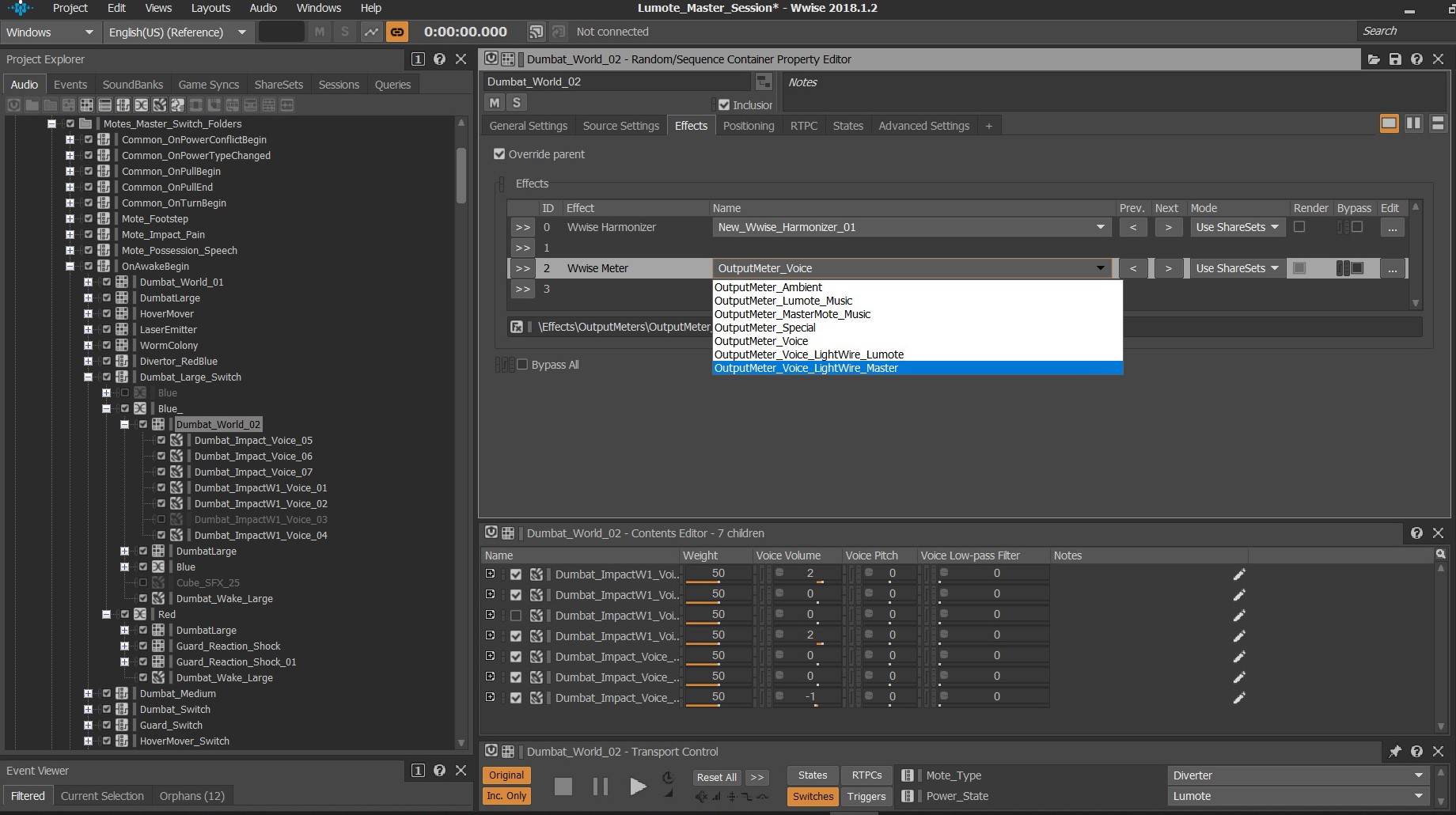Select OutputMeter_Voice_LightWire_Master from dropdown list
The height and width of the screenshot is (815, 1456).
tap(917, 368)
